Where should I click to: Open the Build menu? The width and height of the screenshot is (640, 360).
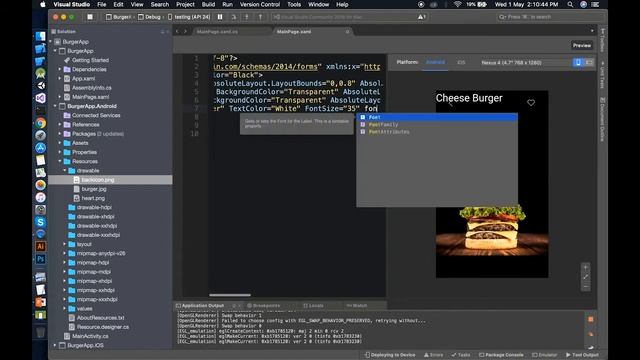coord(208,4)
